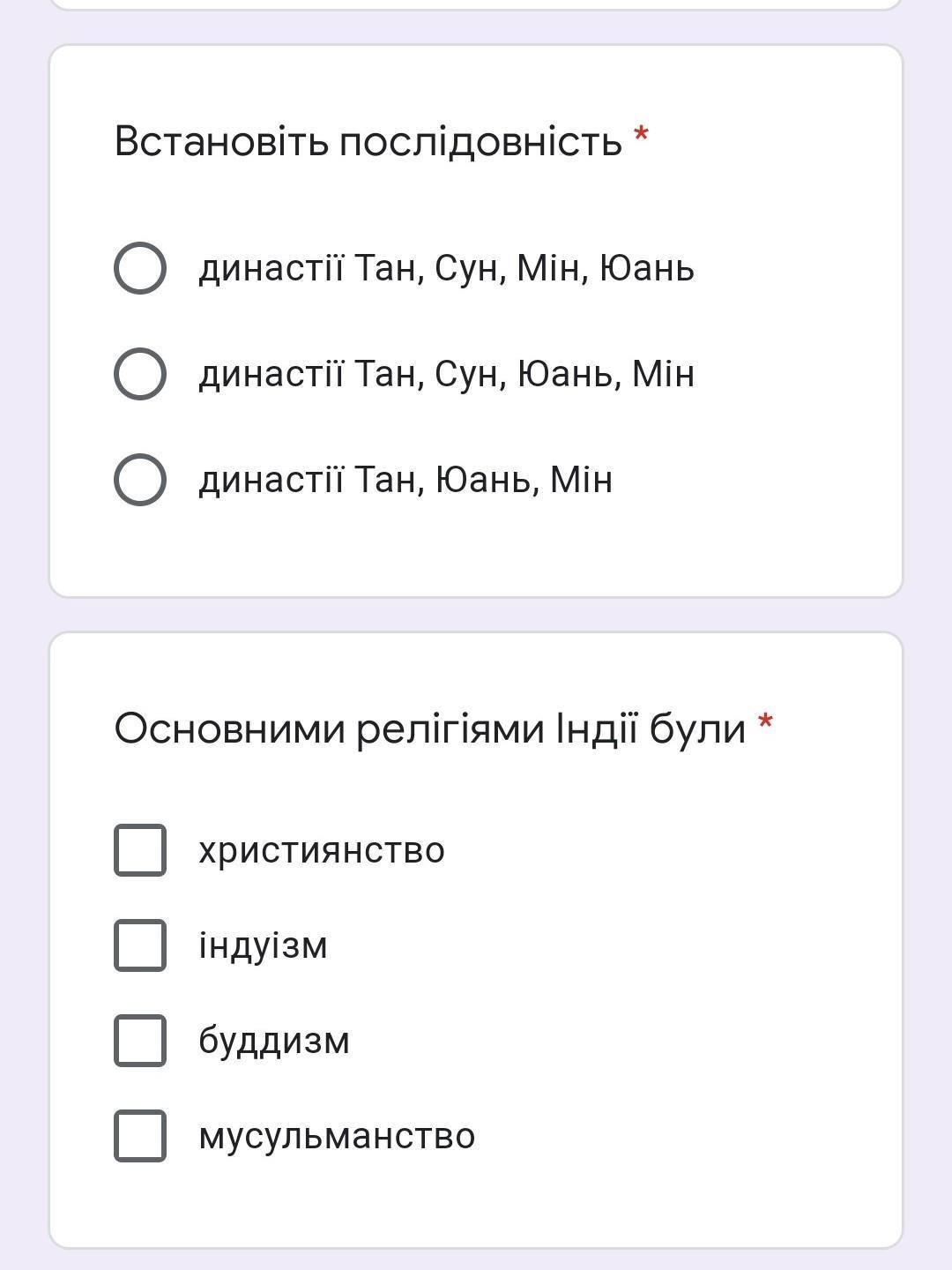Image resolution: width=952 pixels, height=1270 pixels.
Task: Choose radio circle beside Тан, Сун, Юань, Мін
Action: pos(140,373)
